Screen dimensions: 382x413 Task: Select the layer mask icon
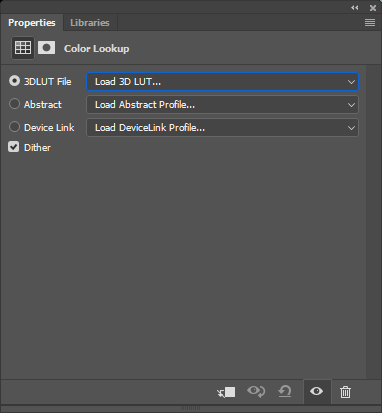(x=46, y=48)
